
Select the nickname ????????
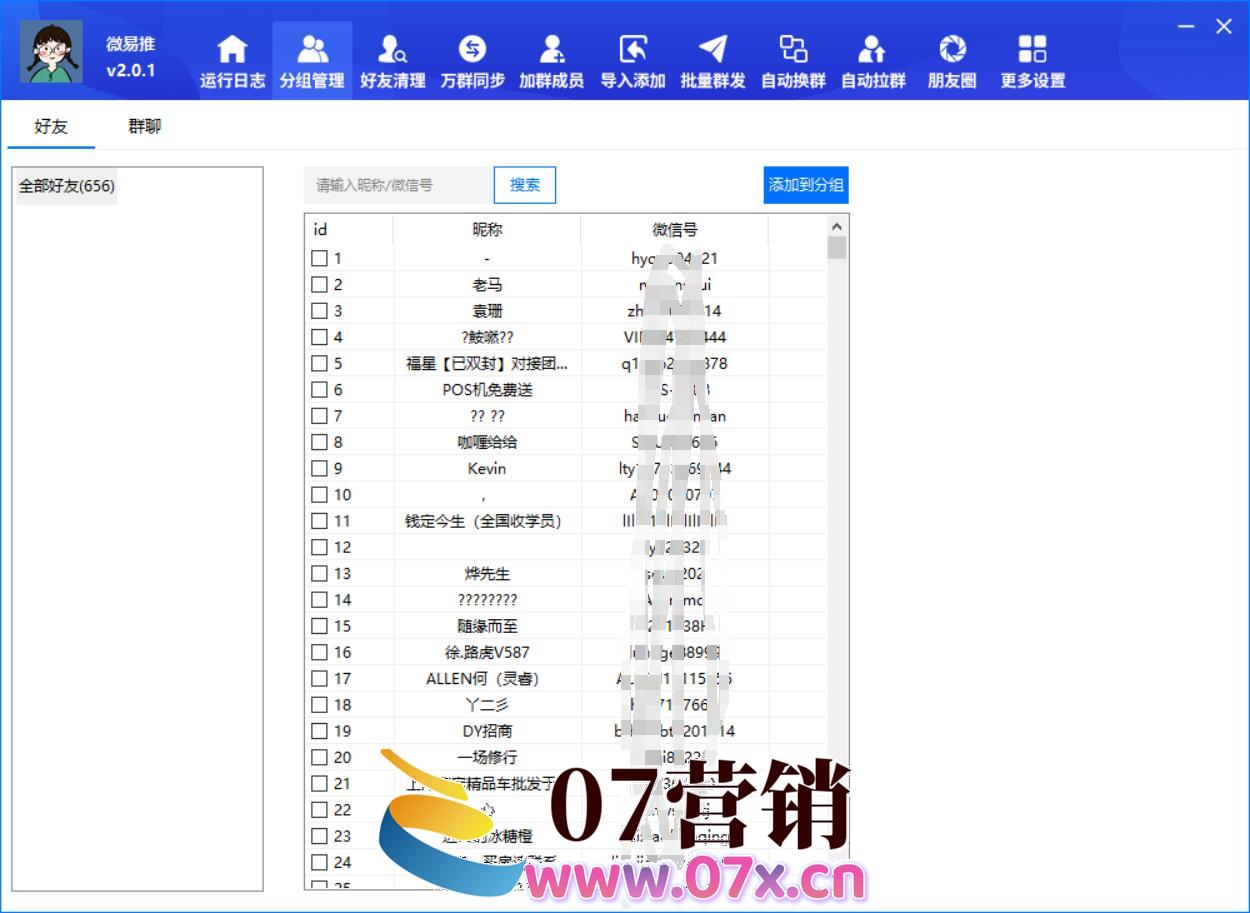pyautogui.click(x=487, y=600)
